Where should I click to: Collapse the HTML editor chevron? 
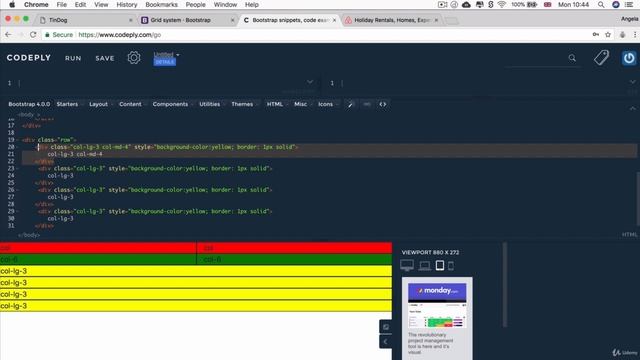coord(632,109)
